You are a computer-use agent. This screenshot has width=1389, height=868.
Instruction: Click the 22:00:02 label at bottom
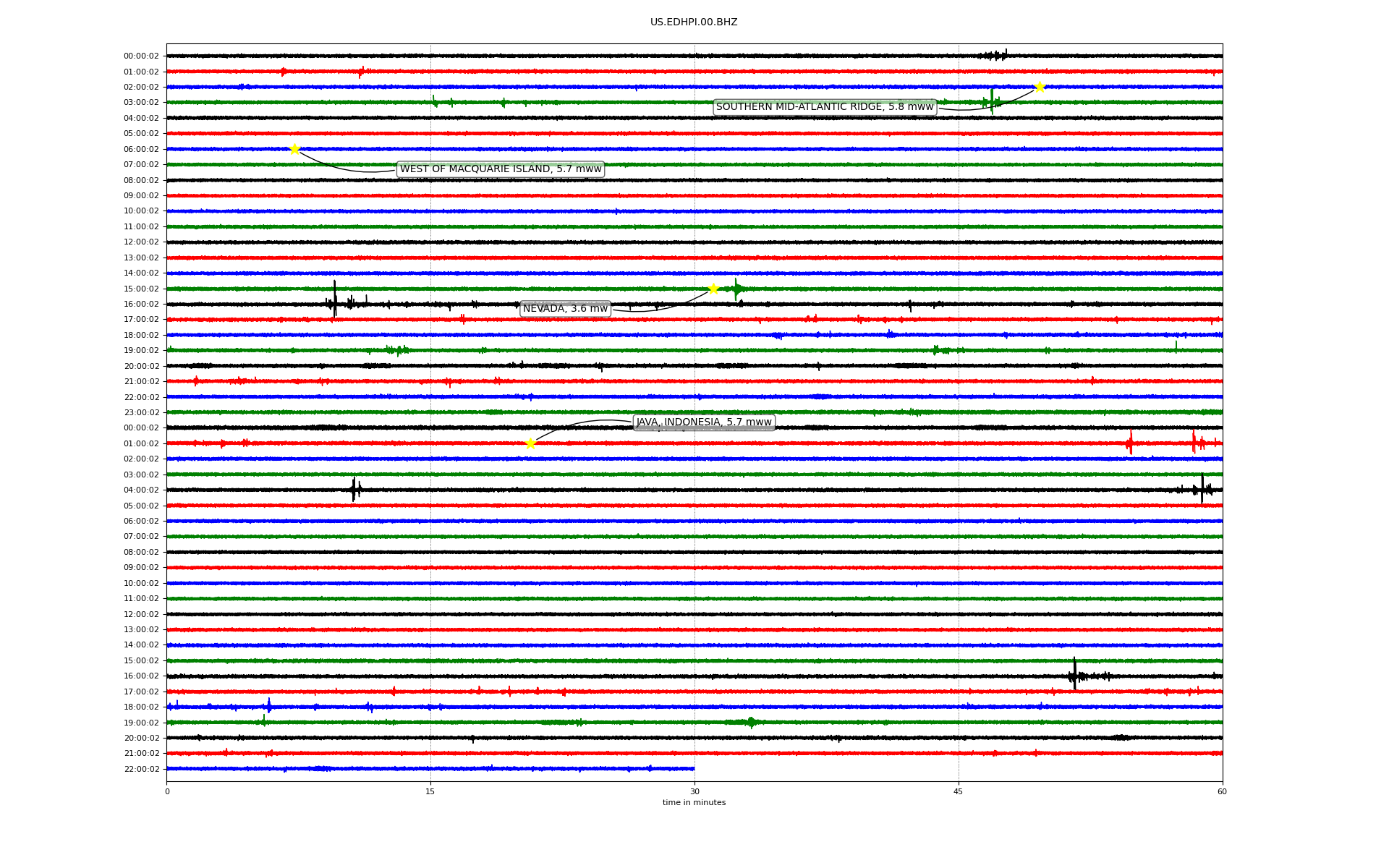tap(141, 769)
